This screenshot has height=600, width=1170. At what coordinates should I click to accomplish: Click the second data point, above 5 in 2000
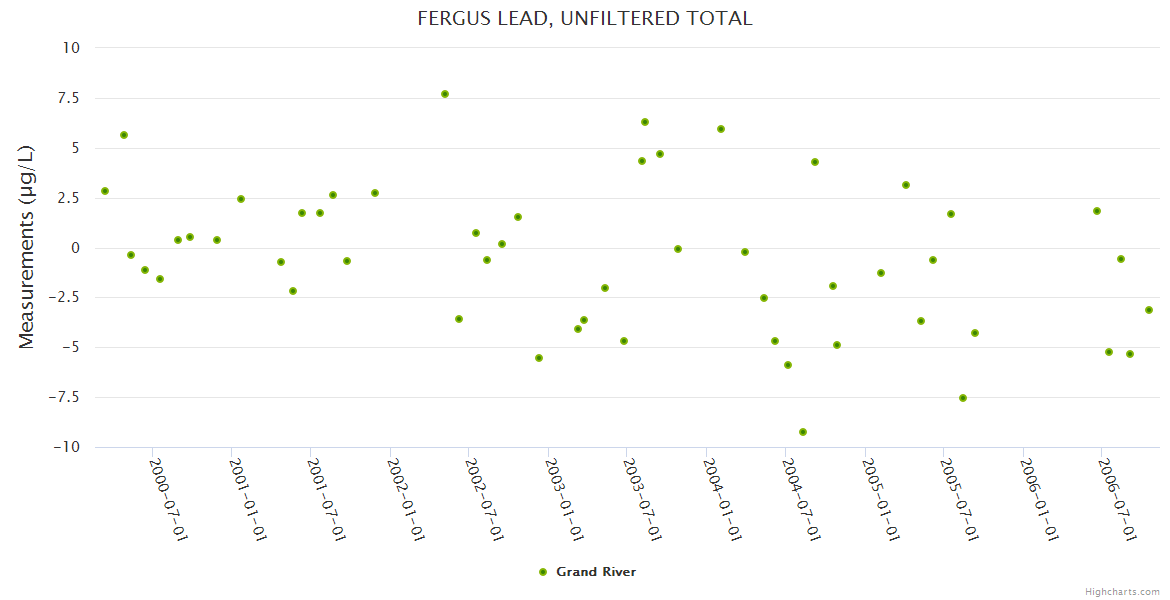click(x=124, y=135)
